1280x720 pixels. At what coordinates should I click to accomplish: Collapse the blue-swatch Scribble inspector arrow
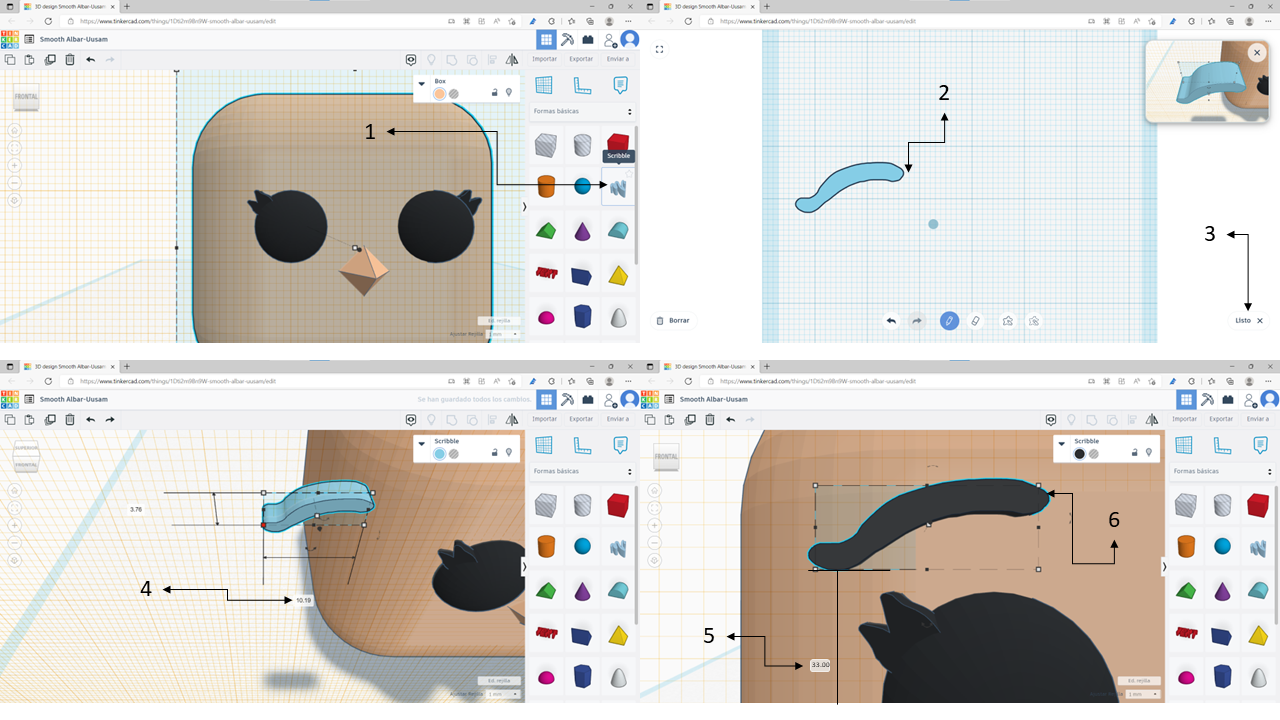coord(422,444)
